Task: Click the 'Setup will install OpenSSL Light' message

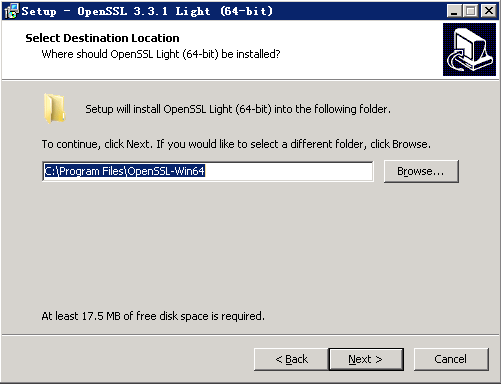Action: point(238,109)
